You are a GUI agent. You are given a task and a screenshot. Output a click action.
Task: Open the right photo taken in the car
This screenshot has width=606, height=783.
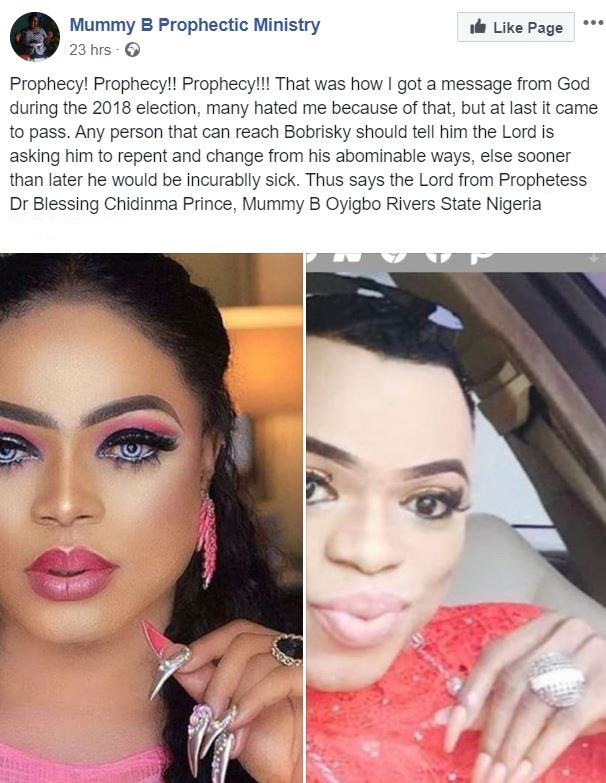456,518
